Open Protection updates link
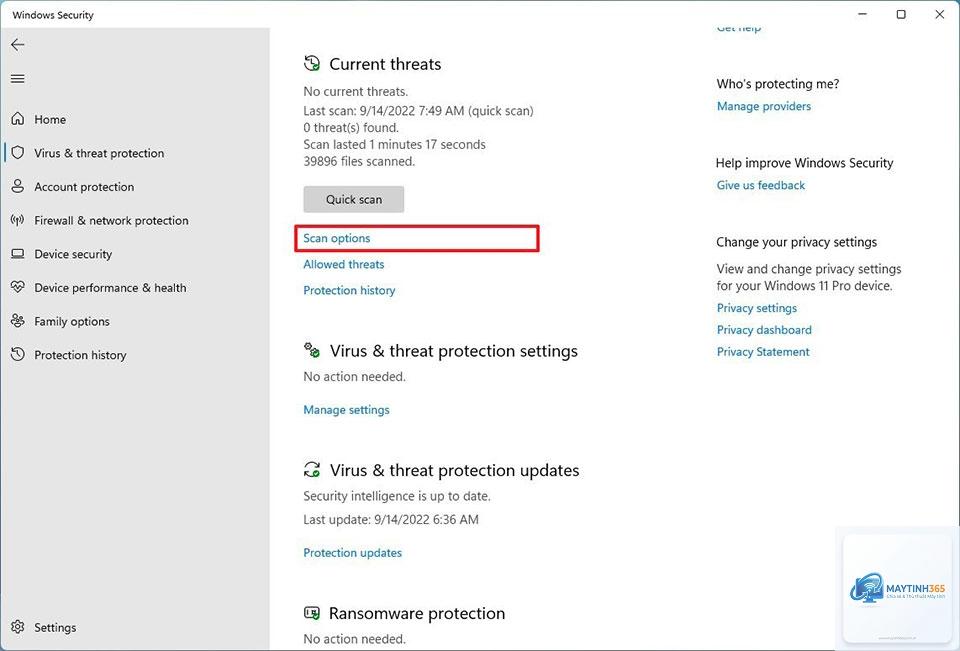 353,552
